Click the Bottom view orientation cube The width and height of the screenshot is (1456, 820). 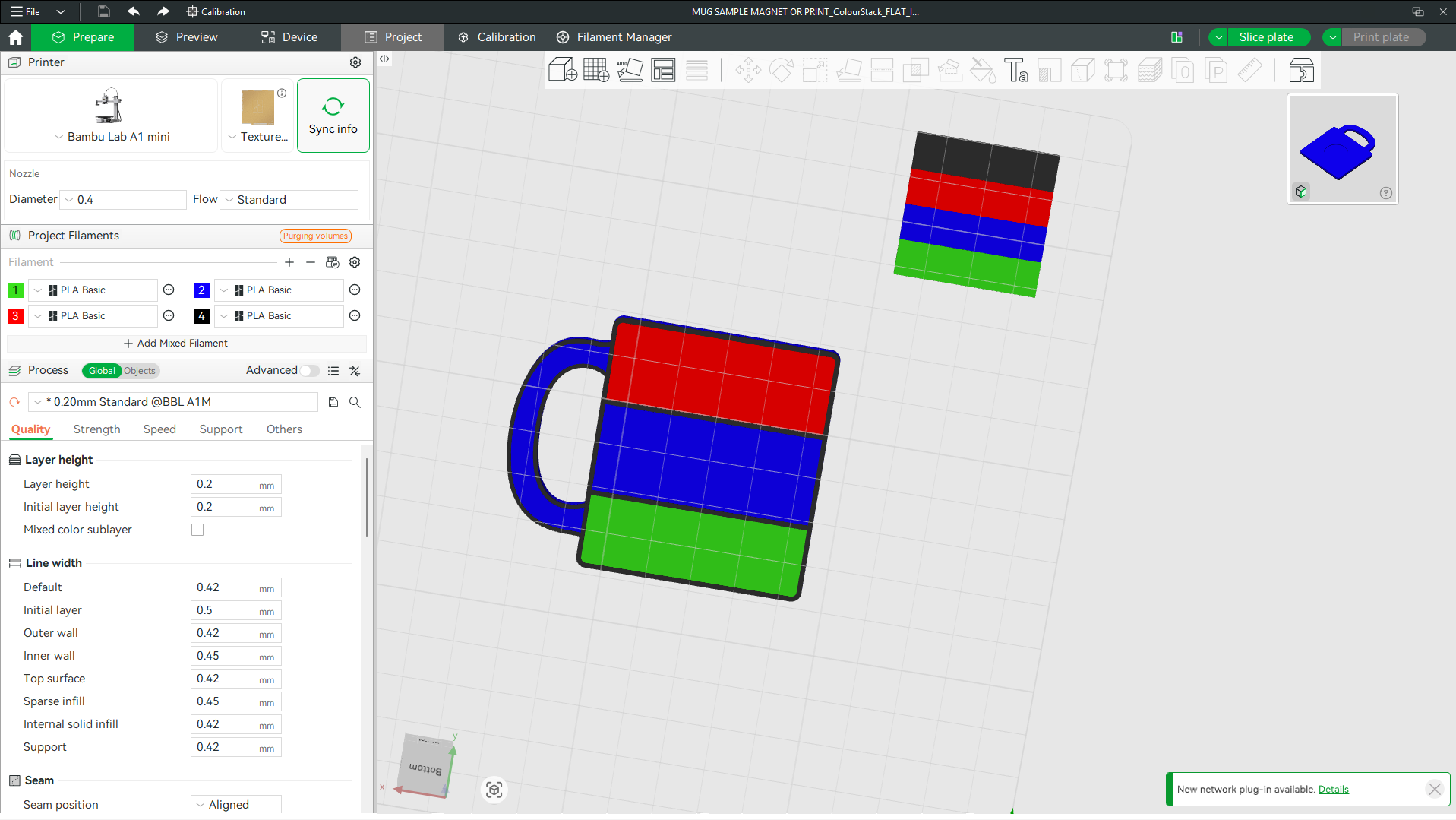(x=426, y=766)
